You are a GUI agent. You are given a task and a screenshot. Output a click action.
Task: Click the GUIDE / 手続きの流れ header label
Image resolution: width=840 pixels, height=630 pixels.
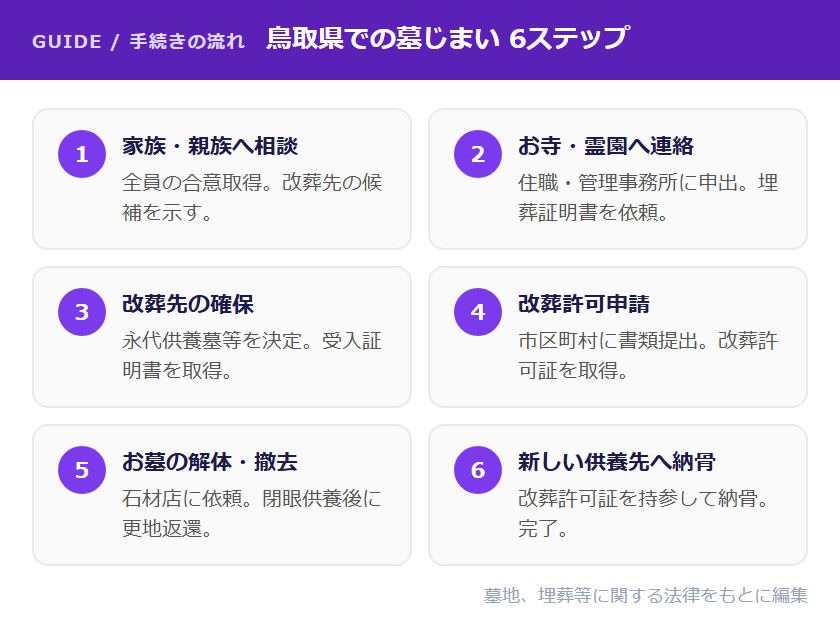pos(138,42)
